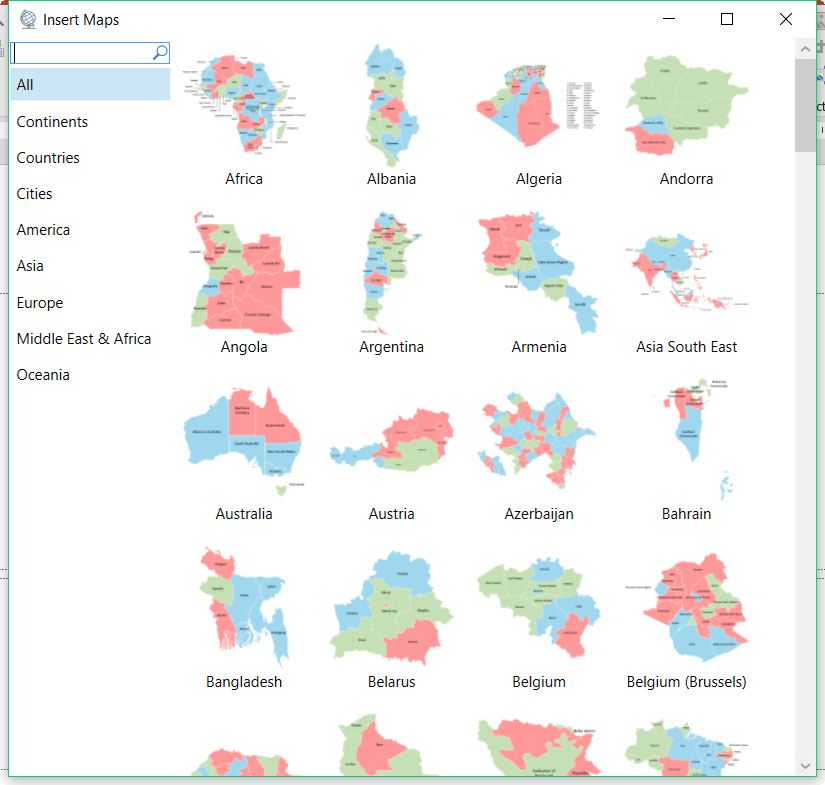Viewport: 825px width, 785px height.
Task: Select the All category
Action: point(90,85)
